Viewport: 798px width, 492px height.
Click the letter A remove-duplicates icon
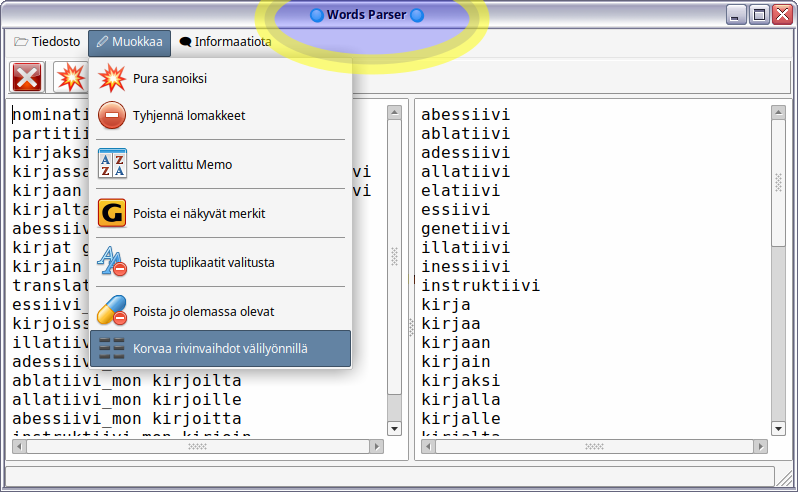click(112, 262)
